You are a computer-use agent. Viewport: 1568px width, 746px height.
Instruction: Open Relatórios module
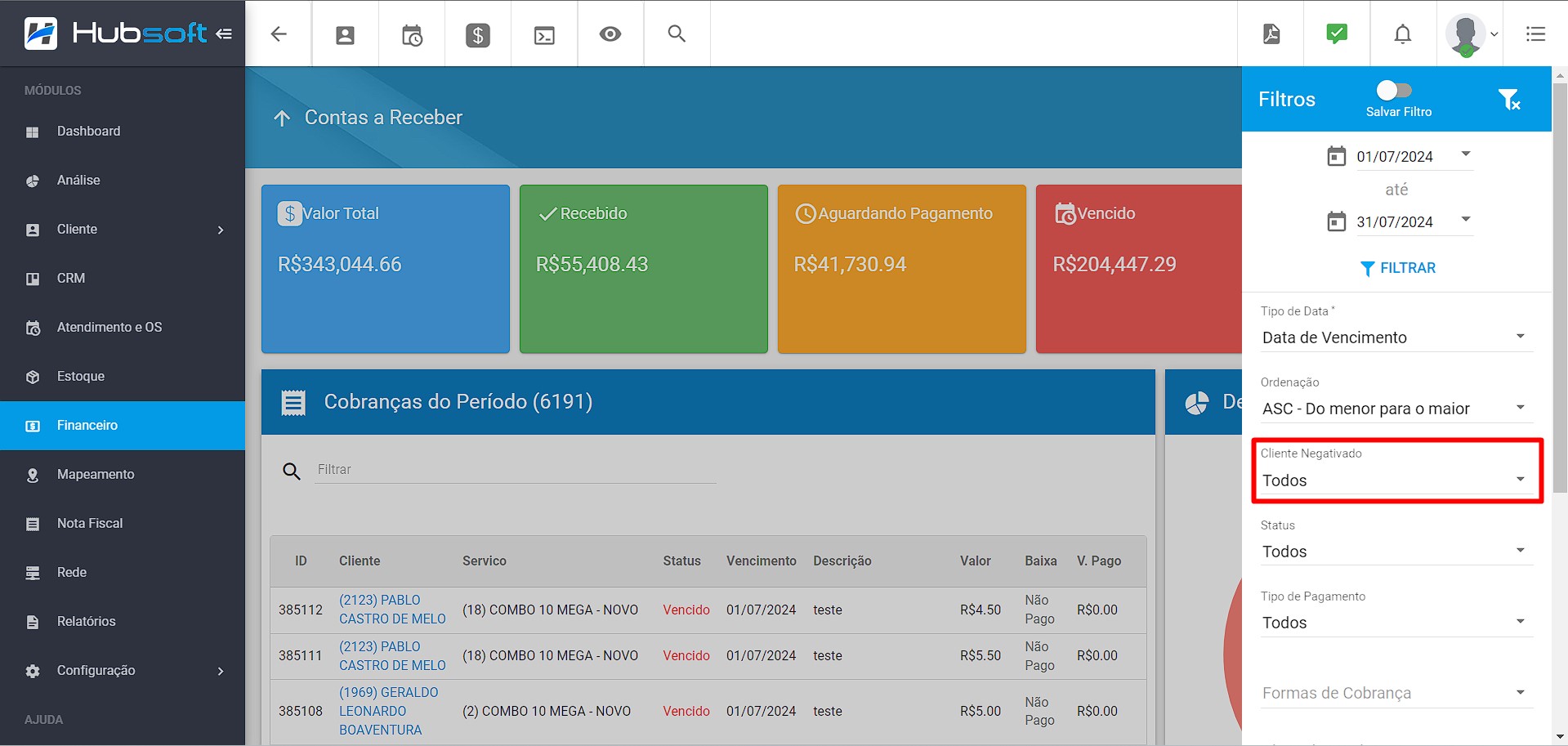click(123, 622)
